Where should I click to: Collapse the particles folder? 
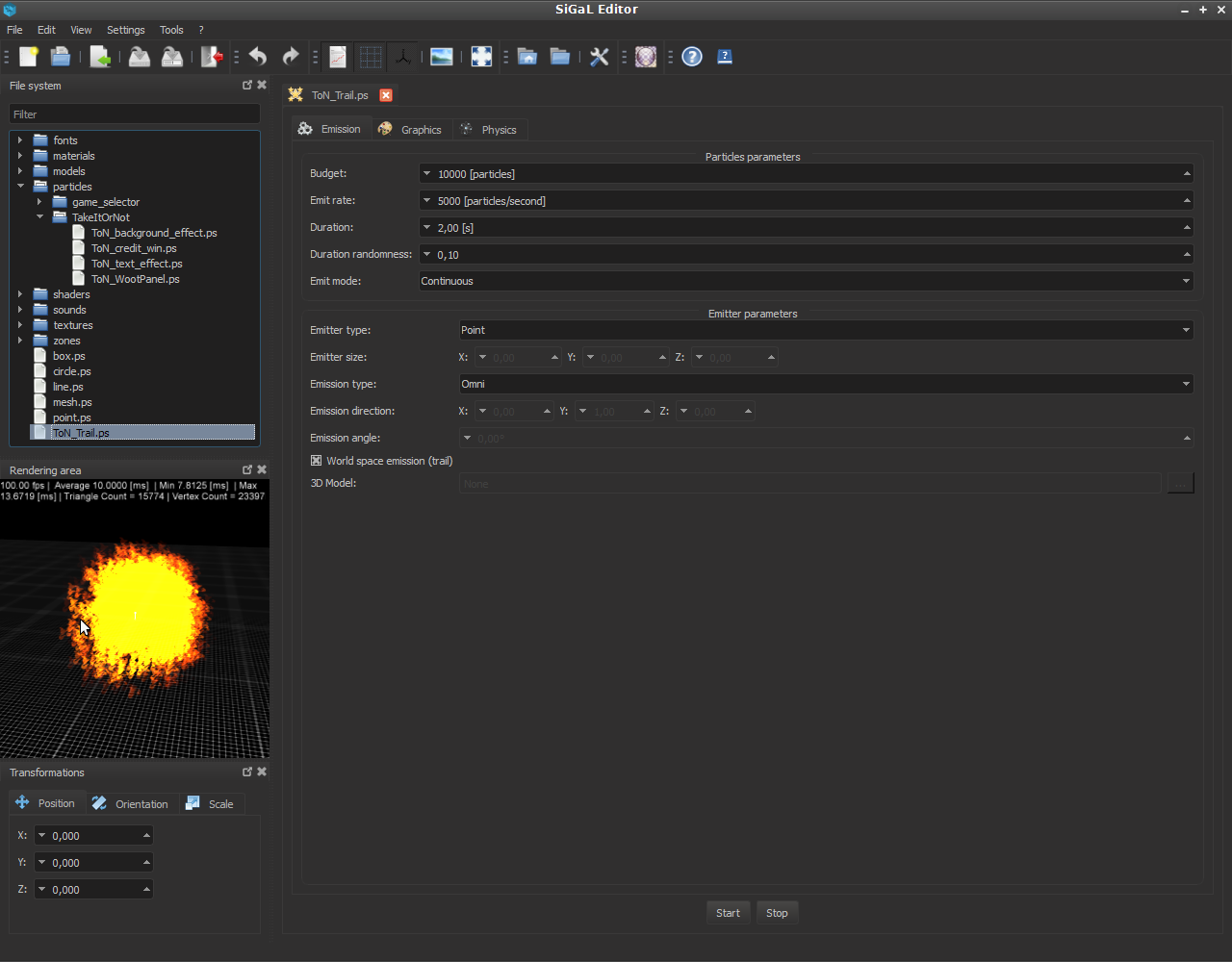point(19,187)
